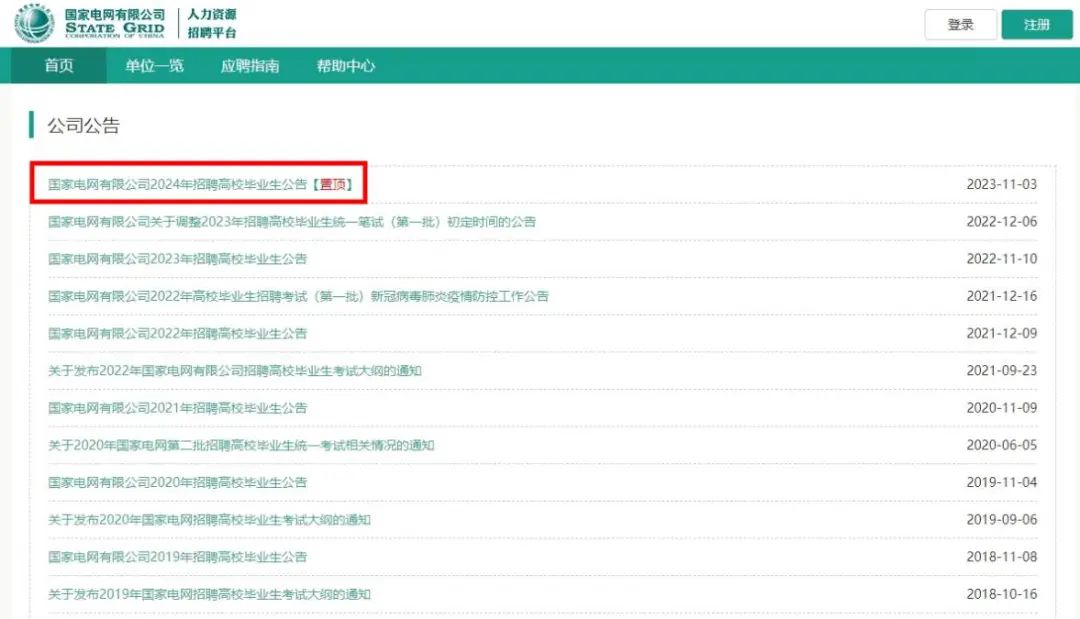The image size is (1080, 619).
Task: Open the pinned 2024年招聘高校毕业生公告 announcement
Action: point(178,184)
